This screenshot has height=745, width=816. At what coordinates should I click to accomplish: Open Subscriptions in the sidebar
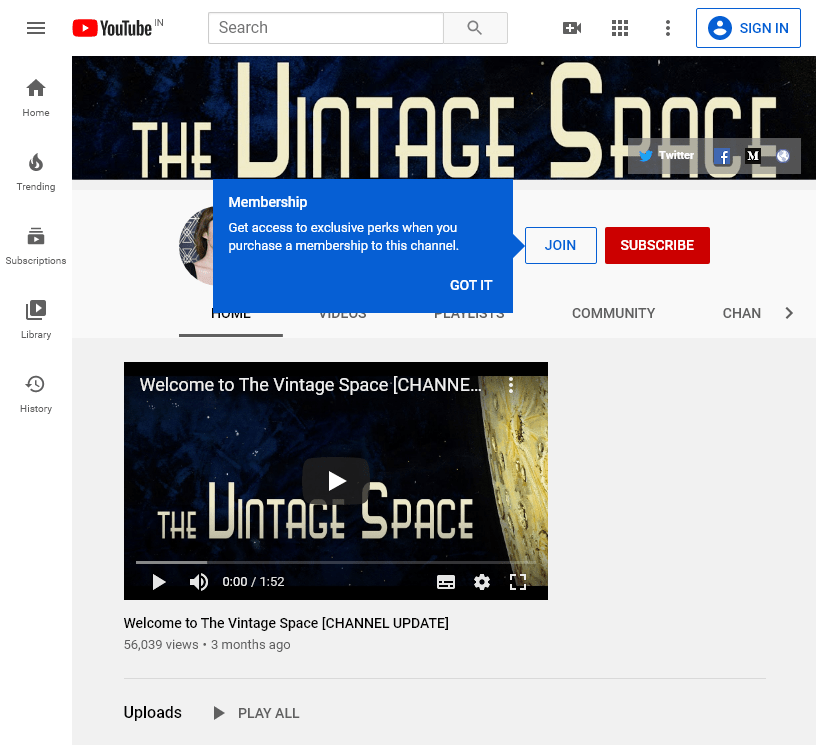(36, 246)
